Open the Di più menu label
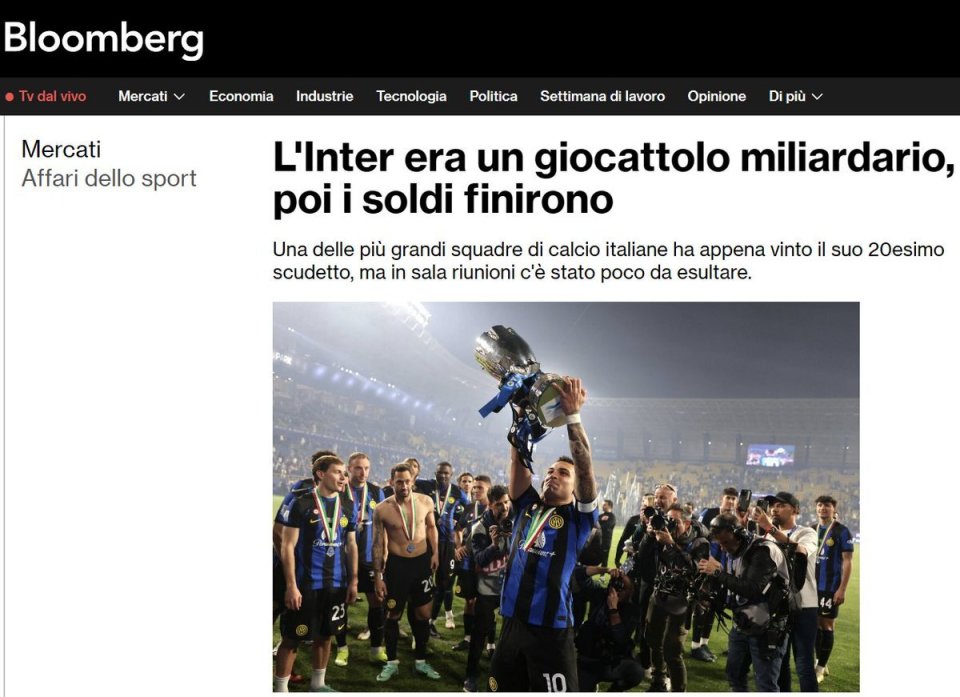 (x=787, y=96)
